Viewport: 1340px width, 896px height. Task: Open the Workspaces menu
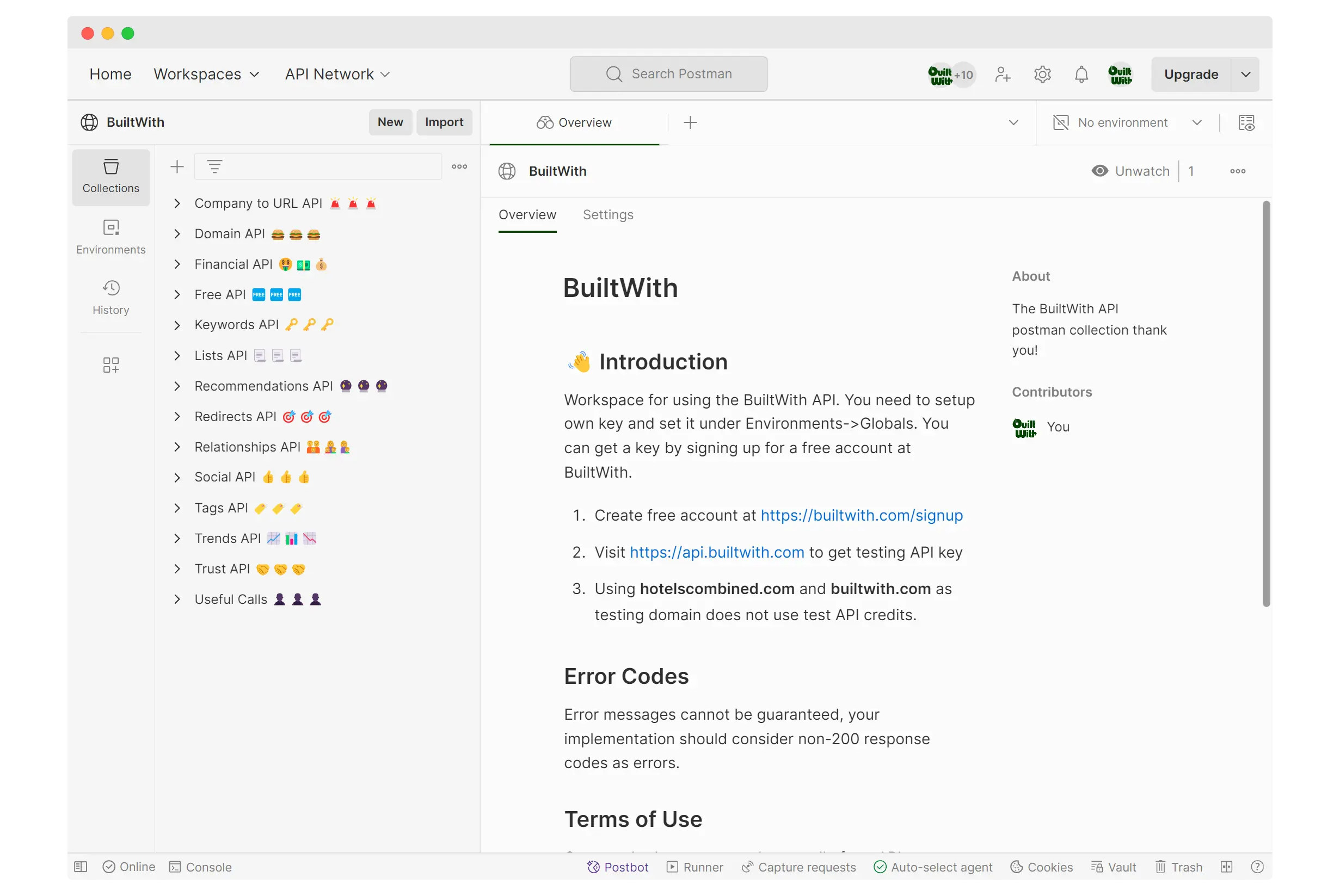(206, 75)
